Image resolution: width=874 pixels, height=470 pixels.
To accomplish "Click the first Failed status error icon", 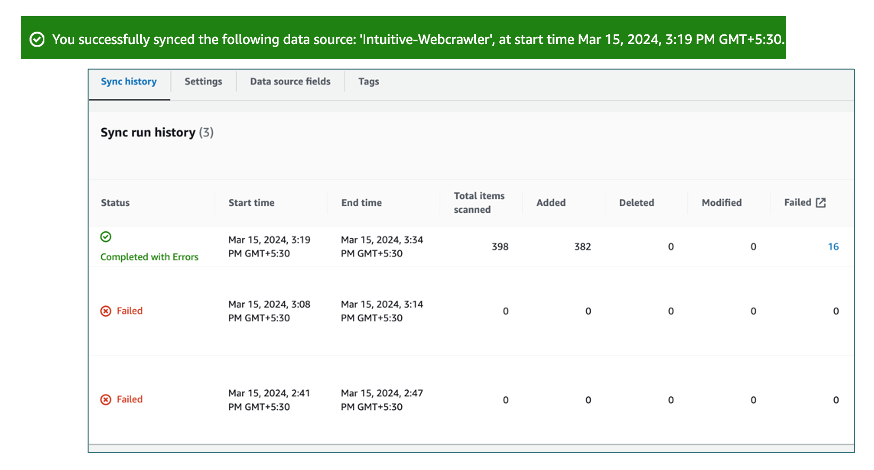I will [x=106, y=311].
